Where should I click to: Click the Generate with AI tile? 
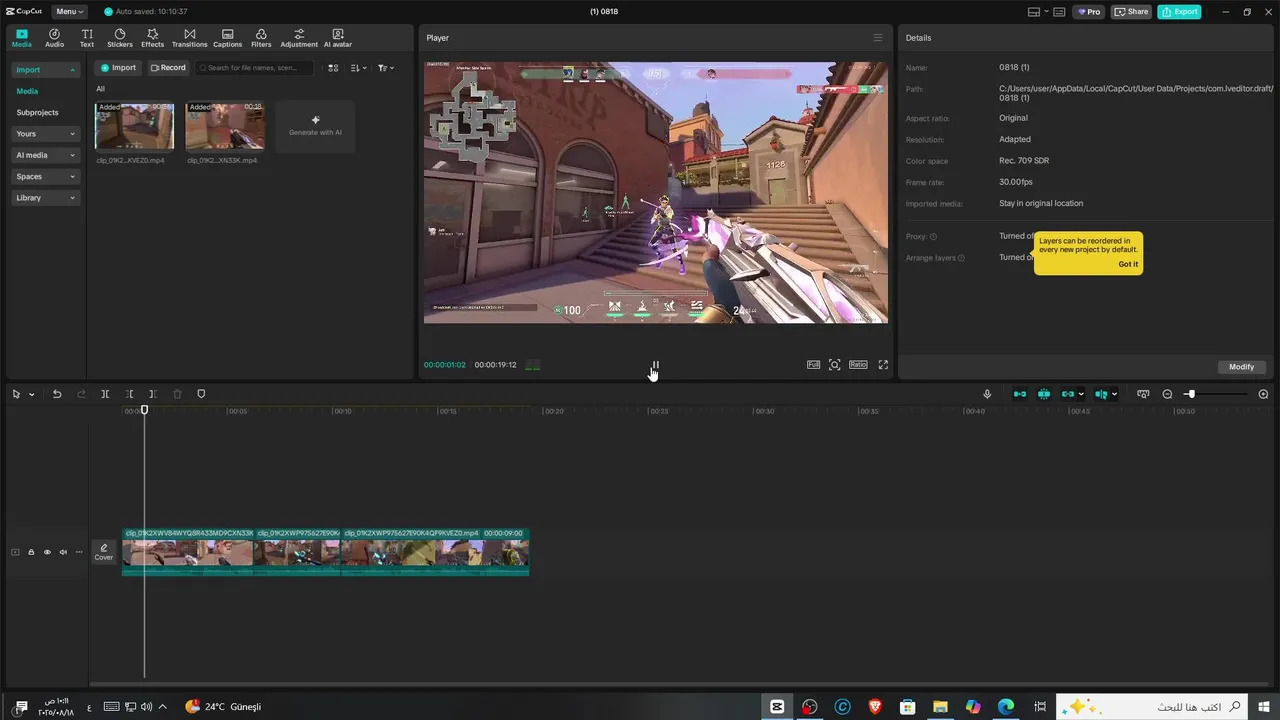pyautogui.click(x=315, y=126)
